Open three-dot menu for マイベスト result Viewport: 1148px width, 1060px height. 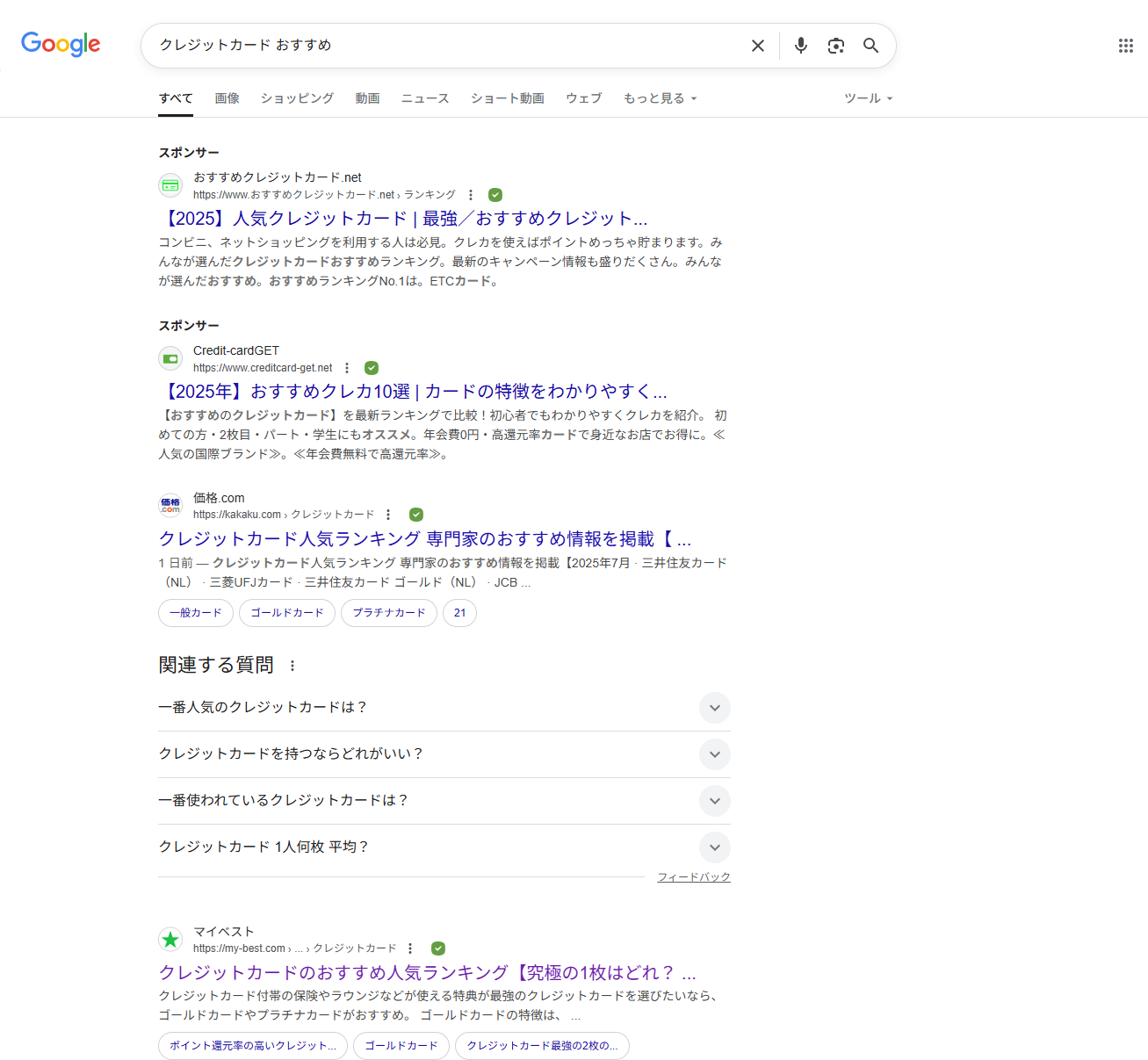click(x=410, y=948)
